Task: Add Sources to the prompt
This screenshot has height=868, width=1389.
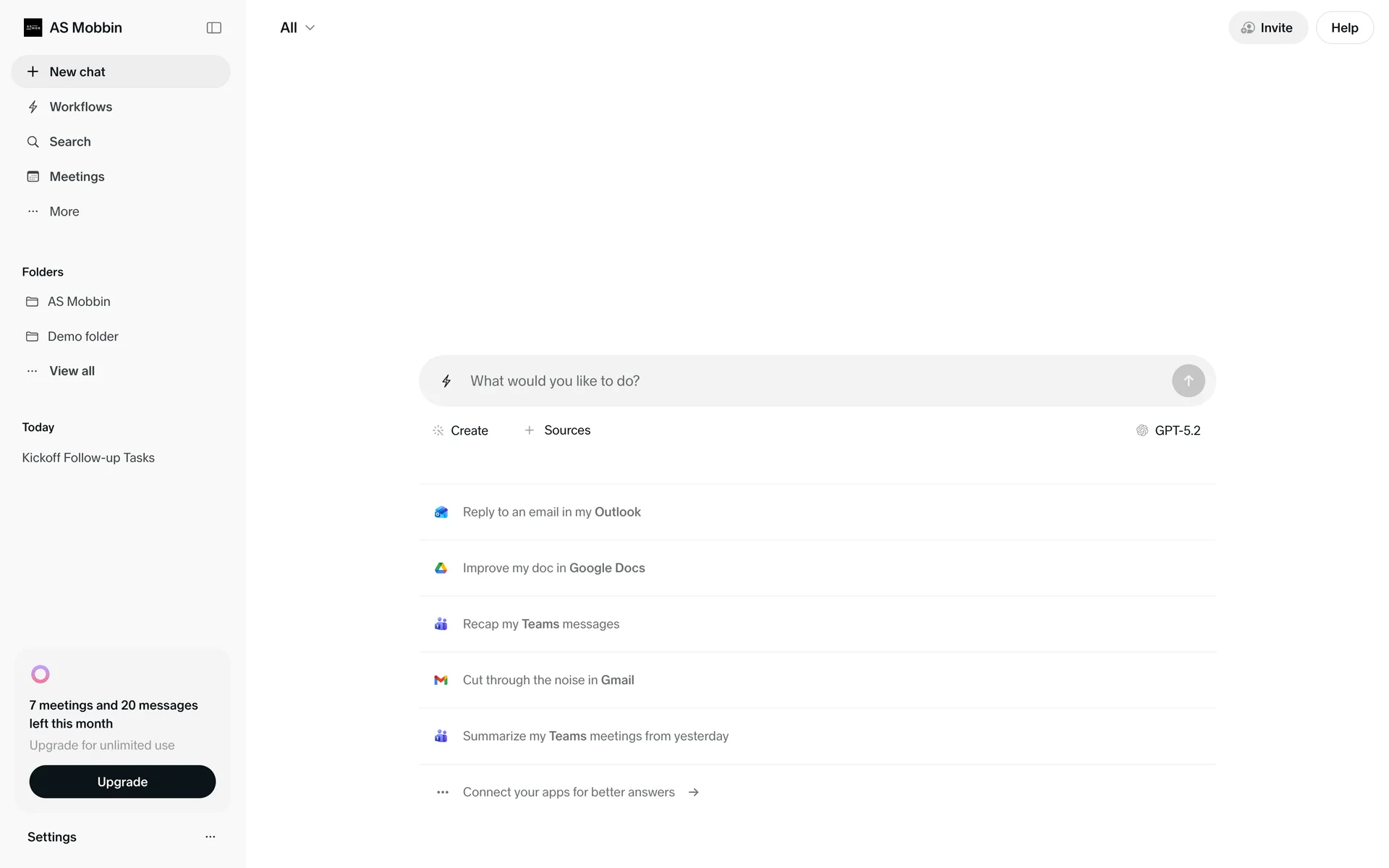Action: (557, 430)
